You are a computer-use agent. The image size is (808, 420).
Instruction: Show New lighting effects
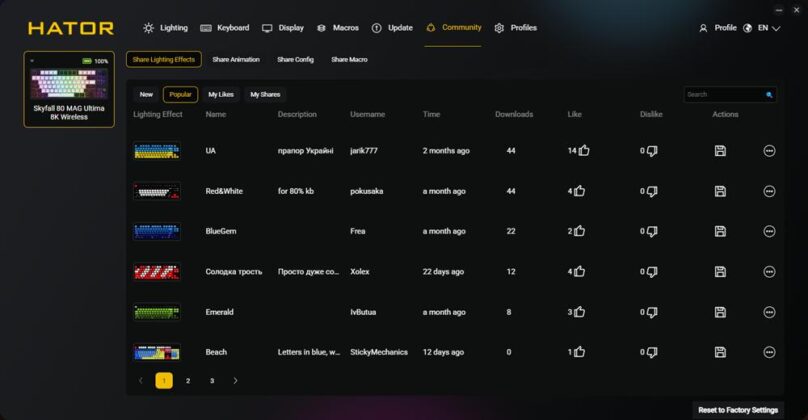pyautogui.click(x=146, y=95)
